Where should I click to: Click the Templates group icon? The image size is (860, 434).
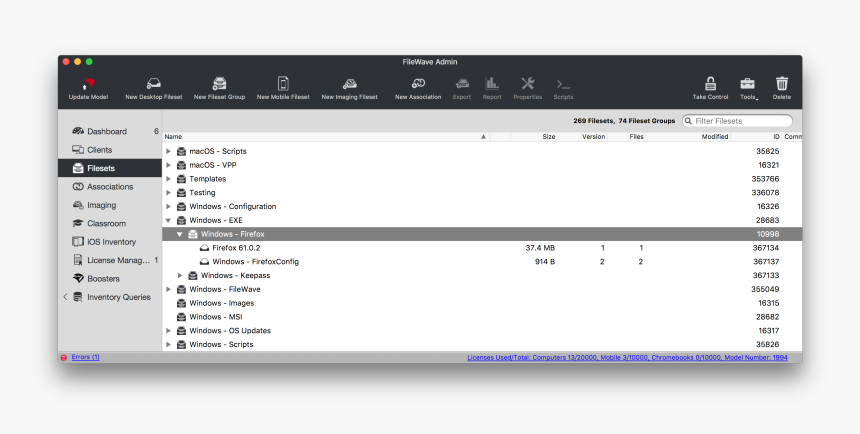(x=182, y=179)
